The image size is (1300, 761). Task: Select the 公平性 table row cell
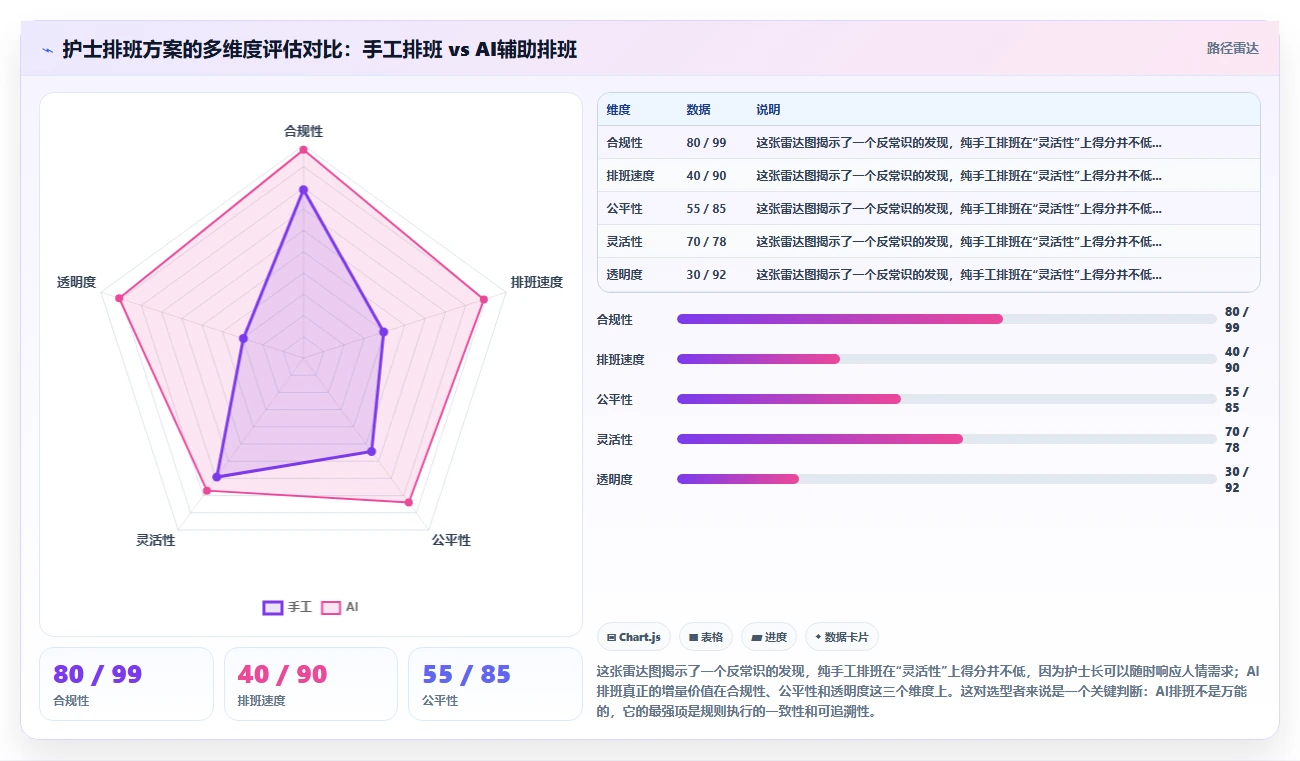tap(624, 209)
